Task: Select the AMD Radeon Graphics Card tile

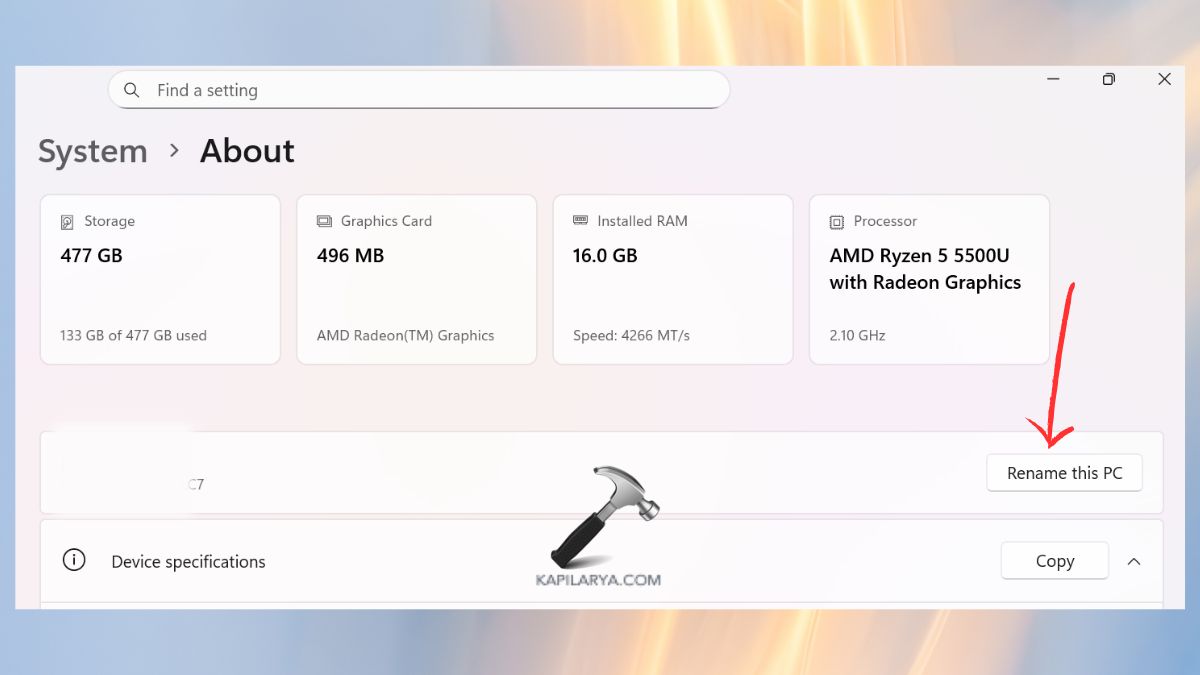Action: click(416, 280)
